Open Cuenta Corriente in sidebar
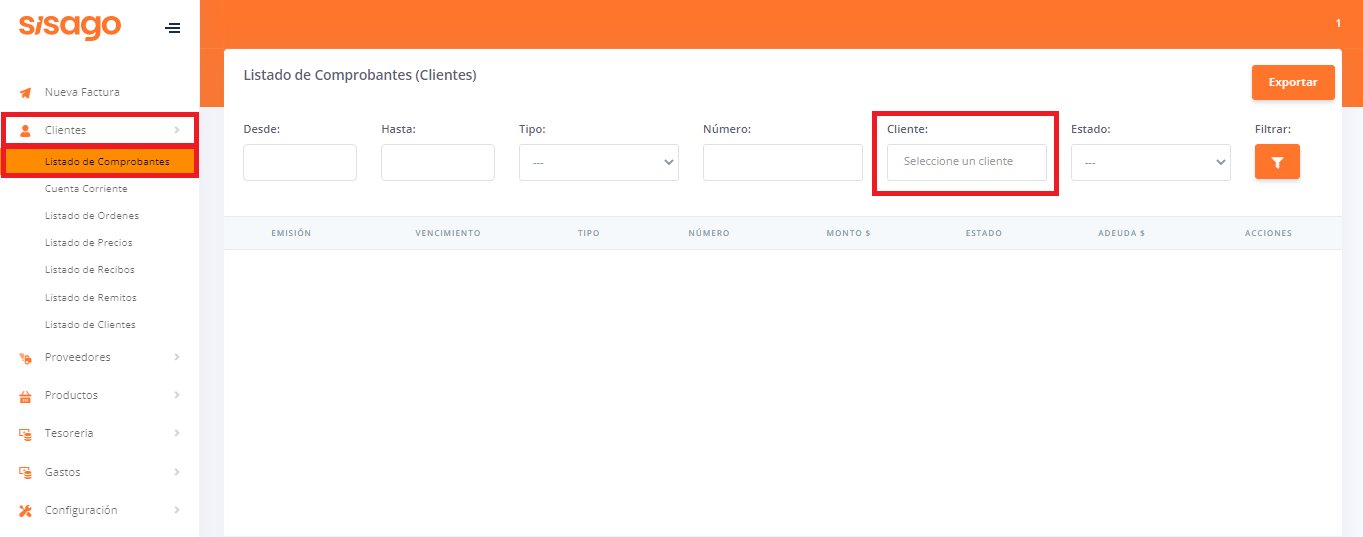Viewport: 1363px width, 537px height. pyautogui.click(x=86, y=189)
